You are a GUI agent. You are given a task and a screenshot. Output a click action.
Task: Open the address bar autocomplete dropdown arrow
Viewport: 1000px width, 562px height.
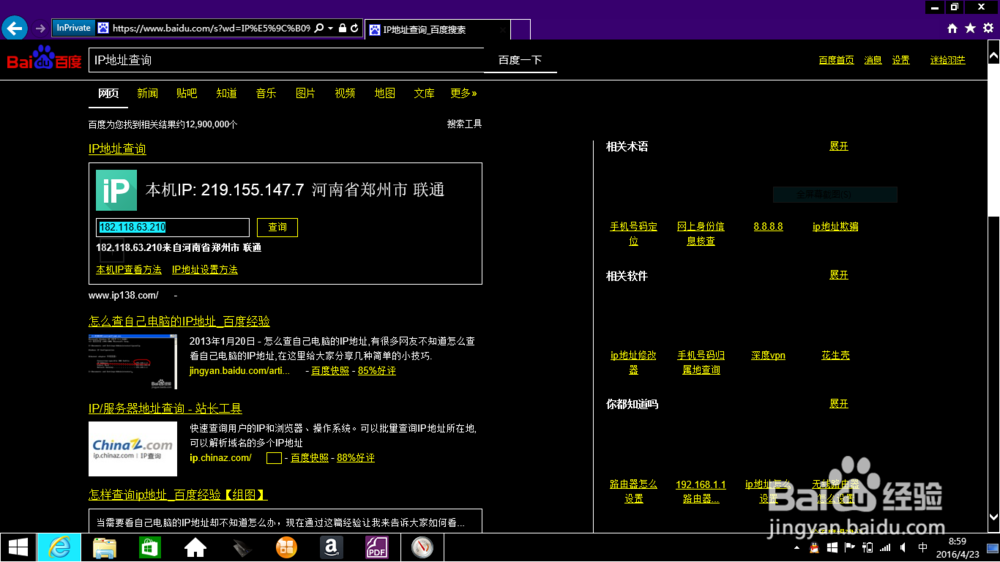330,29
